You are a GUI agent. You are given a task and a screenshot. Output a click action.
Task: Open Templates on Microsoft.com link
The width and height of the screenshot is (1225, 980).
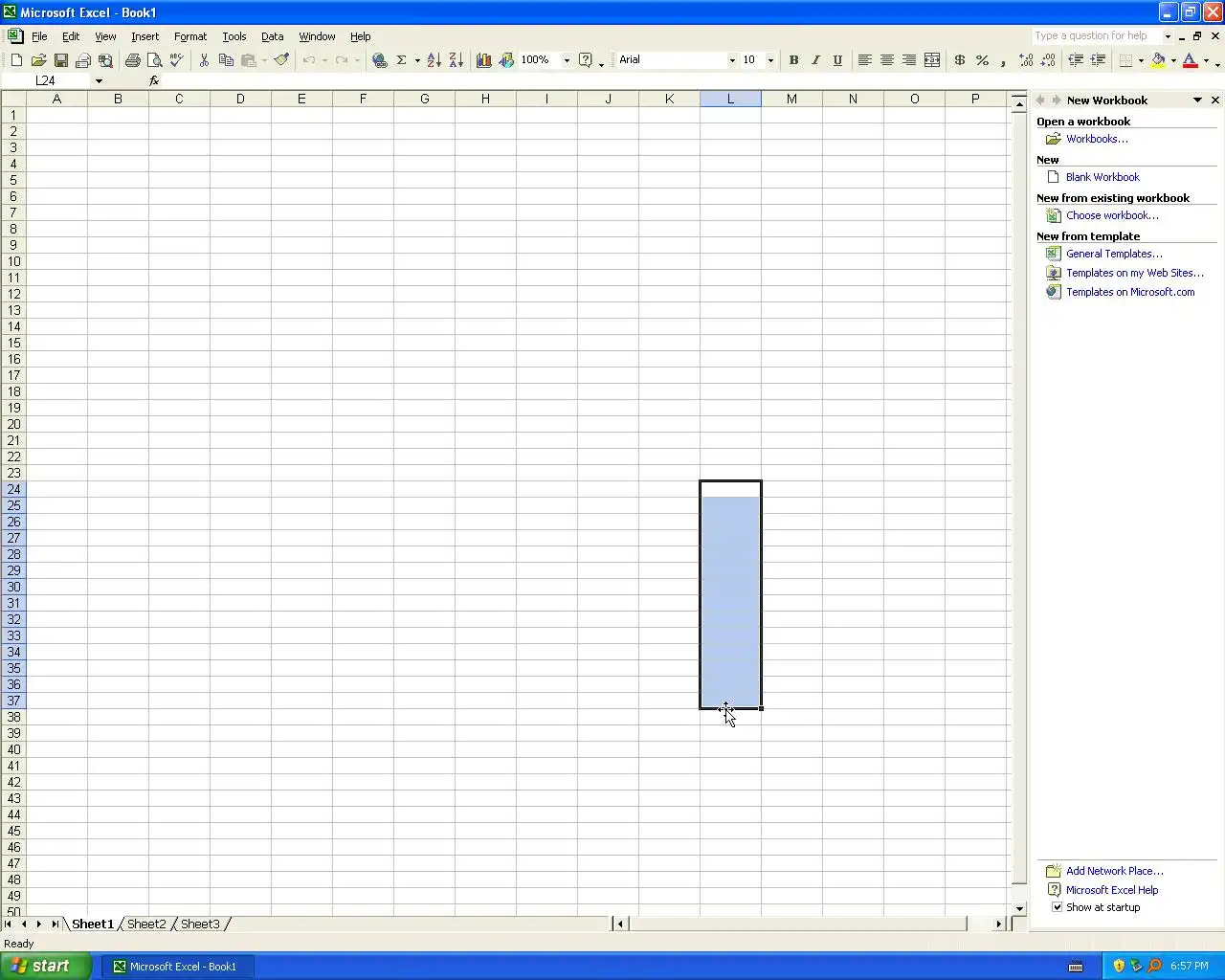click(x=1130, y=292)
